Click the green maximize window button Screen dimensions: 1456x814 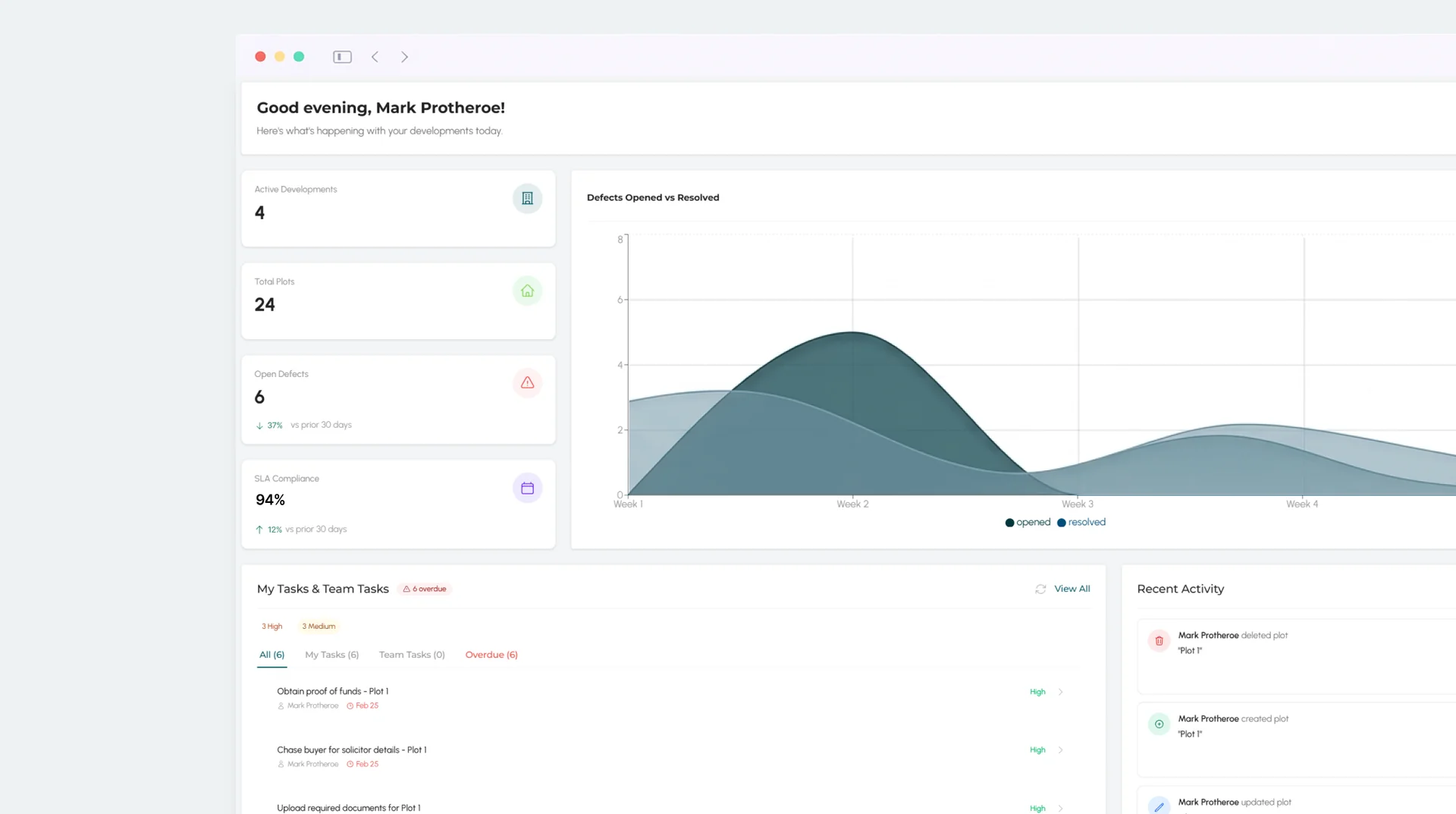(x=299, y=57)
